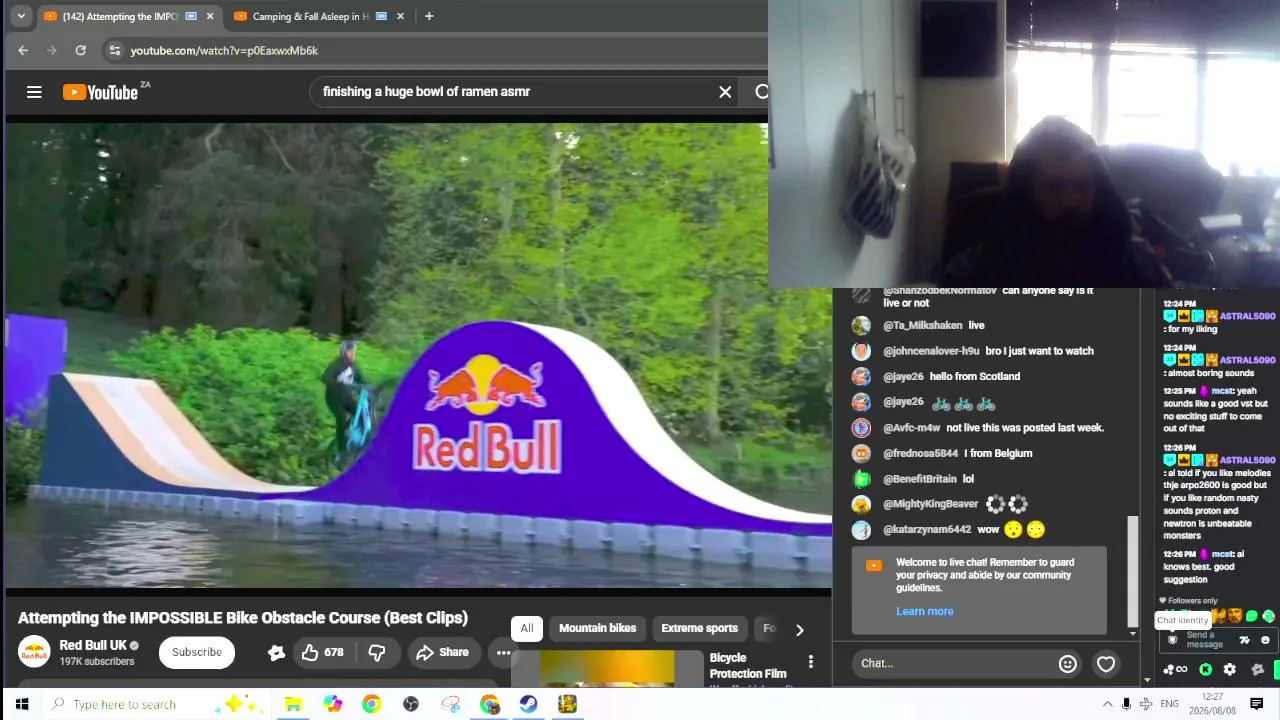This screenshot has height=720, width=1280.
Task: Open the Red Bull UK channel name
Action: (x=93, y=645)
